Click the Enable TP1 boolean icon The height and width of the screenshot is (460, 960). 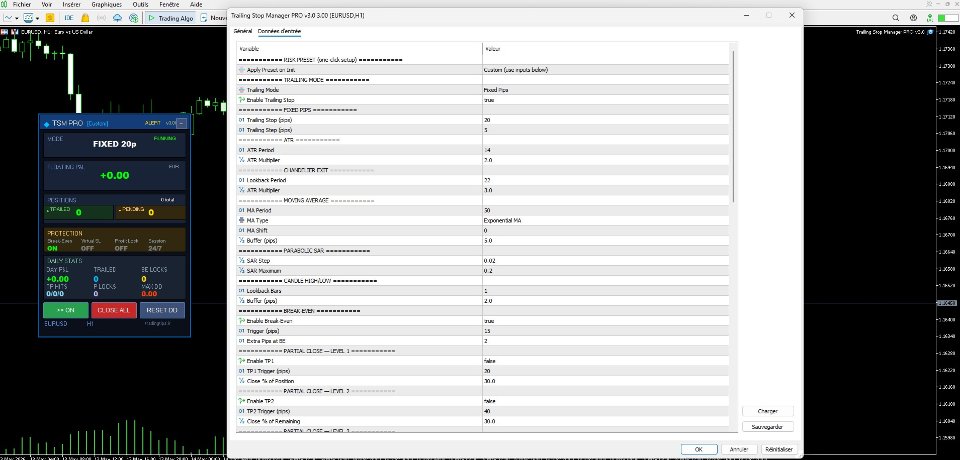tap(242, 361)
